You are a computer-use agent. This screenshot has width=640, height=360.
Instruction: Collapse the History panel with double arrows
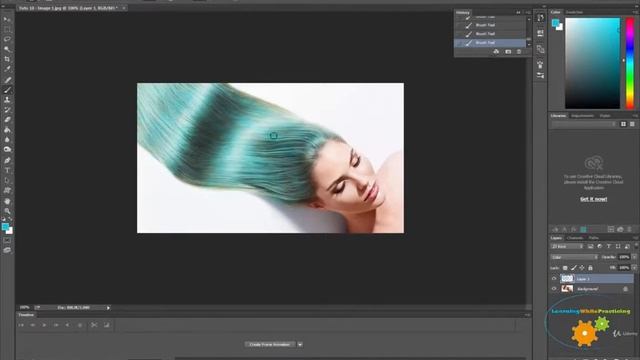[x=518, y=13]
